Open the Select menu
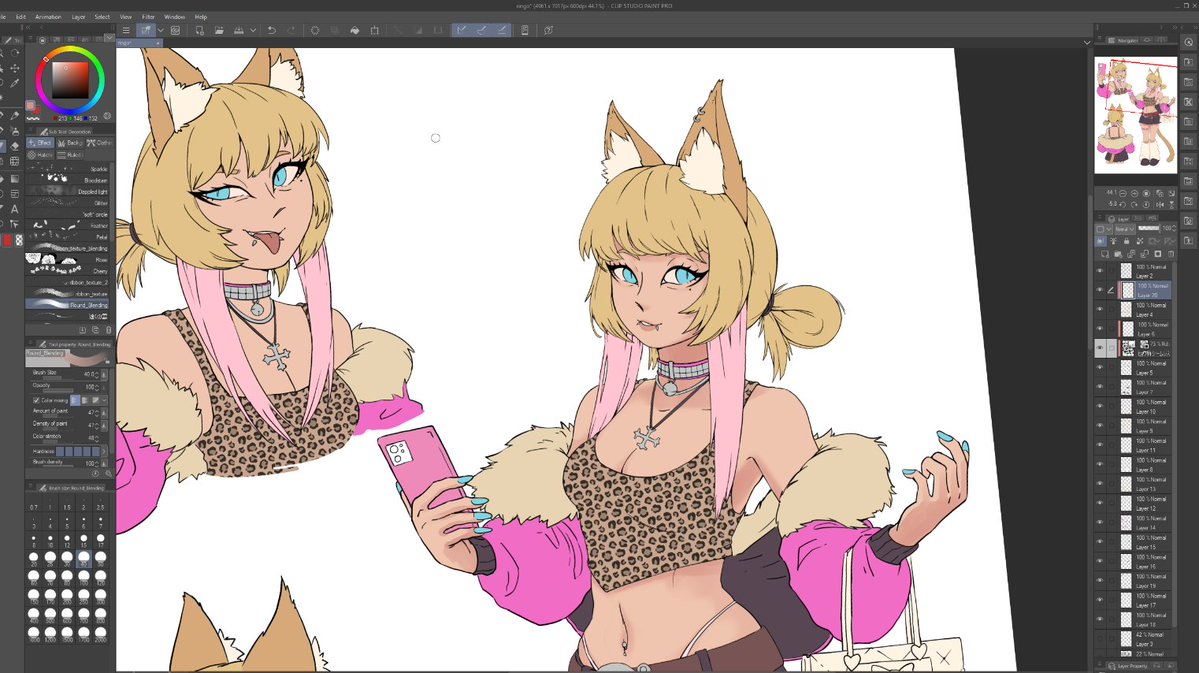 (102, 17)
